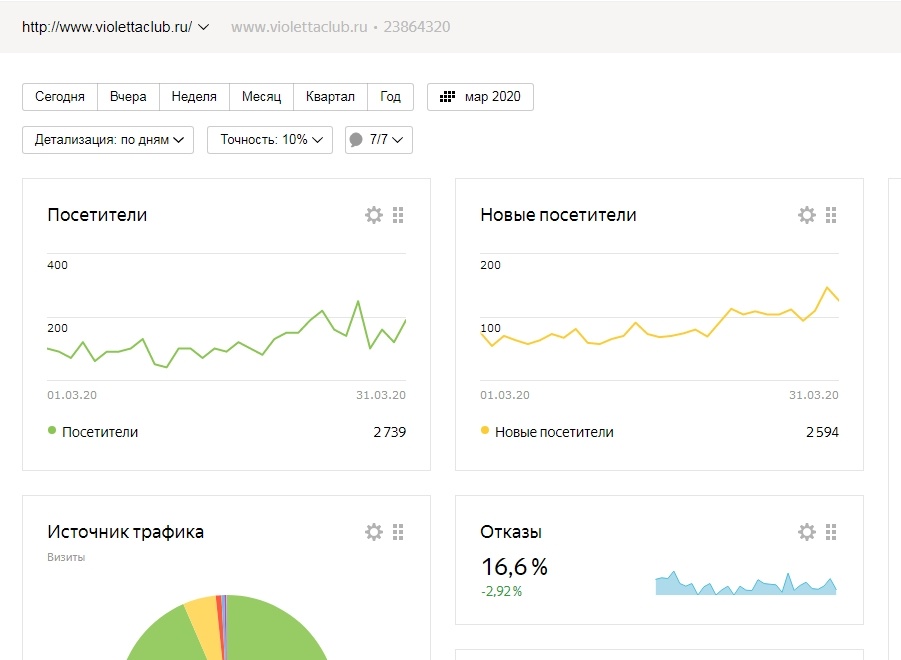
Task: Open settings gear on Отказы widget
Action: click(806, 532)
